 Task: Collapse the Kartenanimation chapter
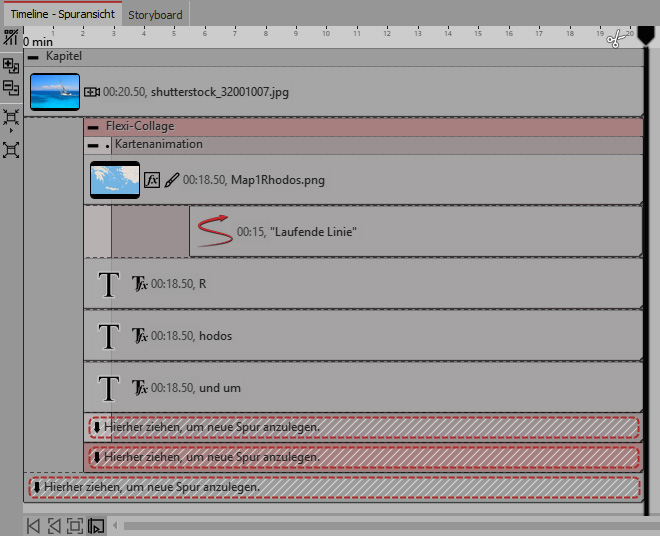tap(93, 145)
